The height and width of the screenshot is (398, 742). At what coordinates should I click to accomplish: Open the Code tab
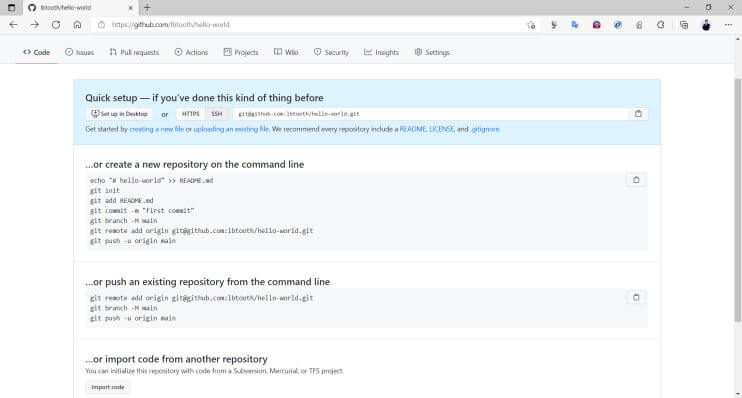tap(36, 52)
